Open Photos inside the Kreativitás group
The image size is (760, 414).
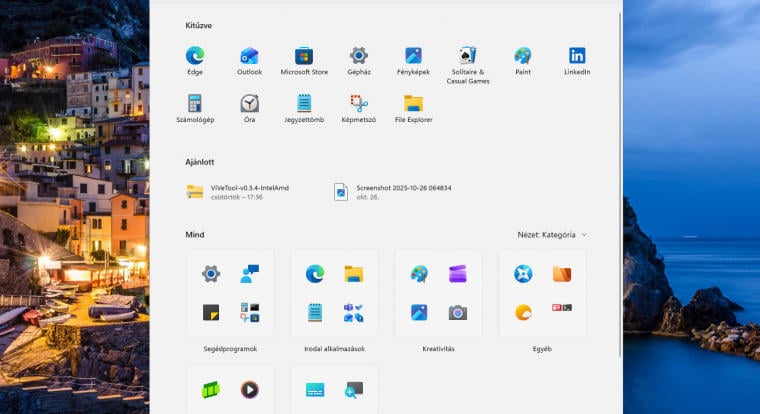click(x=419, y=313)
